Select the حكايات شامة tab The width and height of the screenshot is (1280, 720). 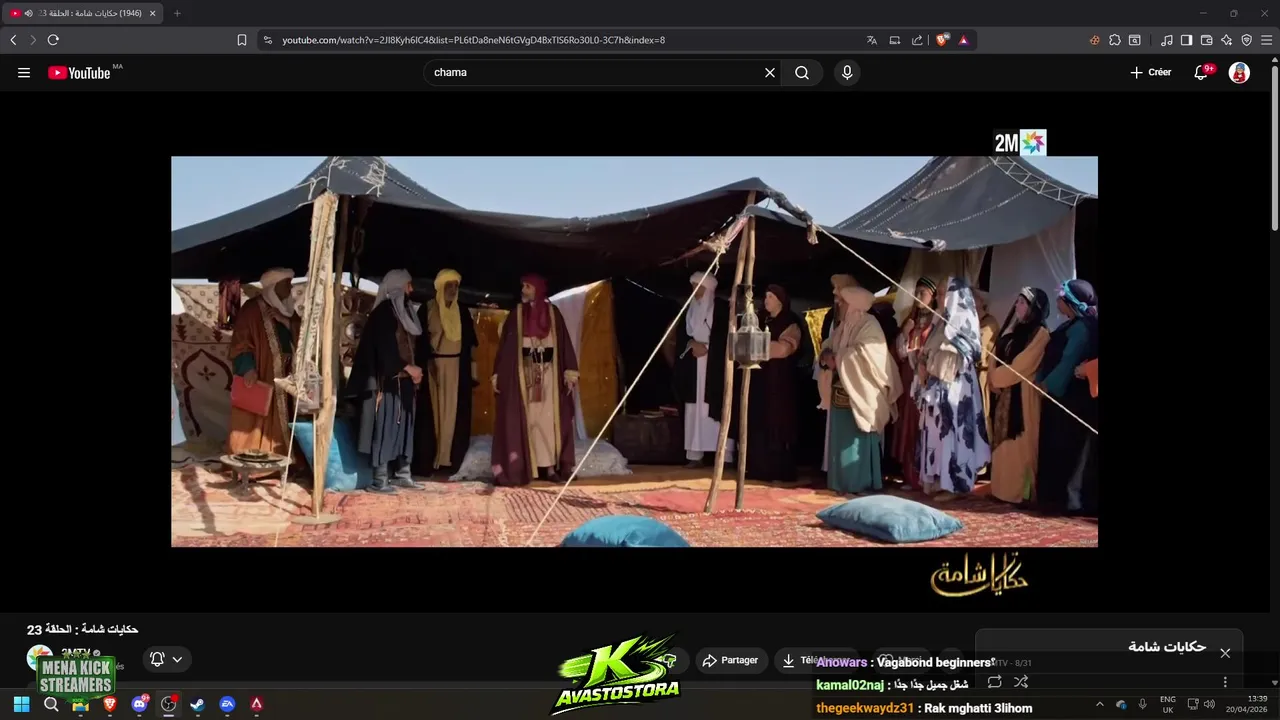[x=82, y=13]
